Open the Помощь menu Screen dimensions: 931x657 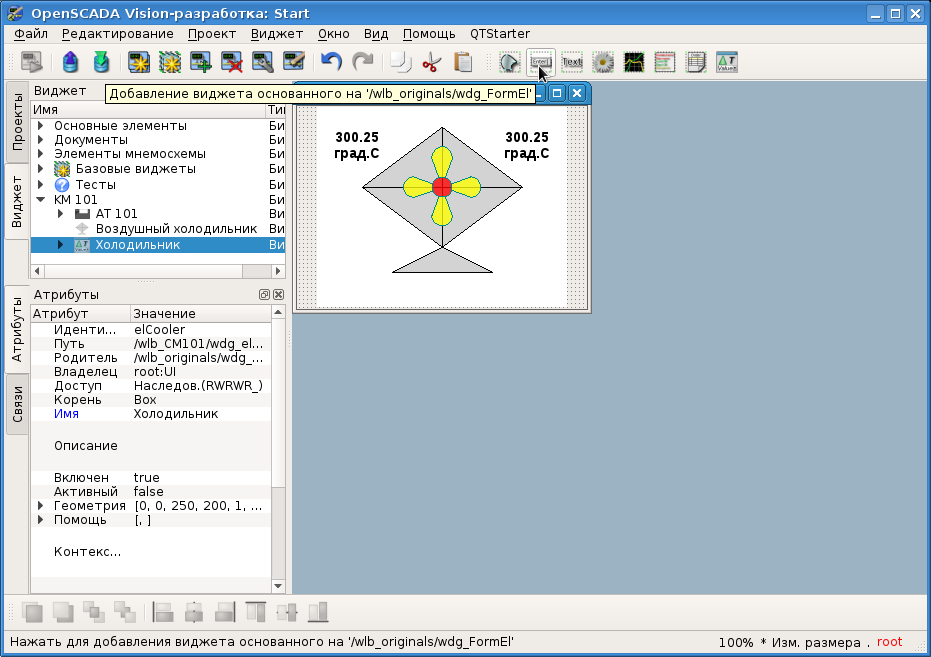click(x=429, y=33)
